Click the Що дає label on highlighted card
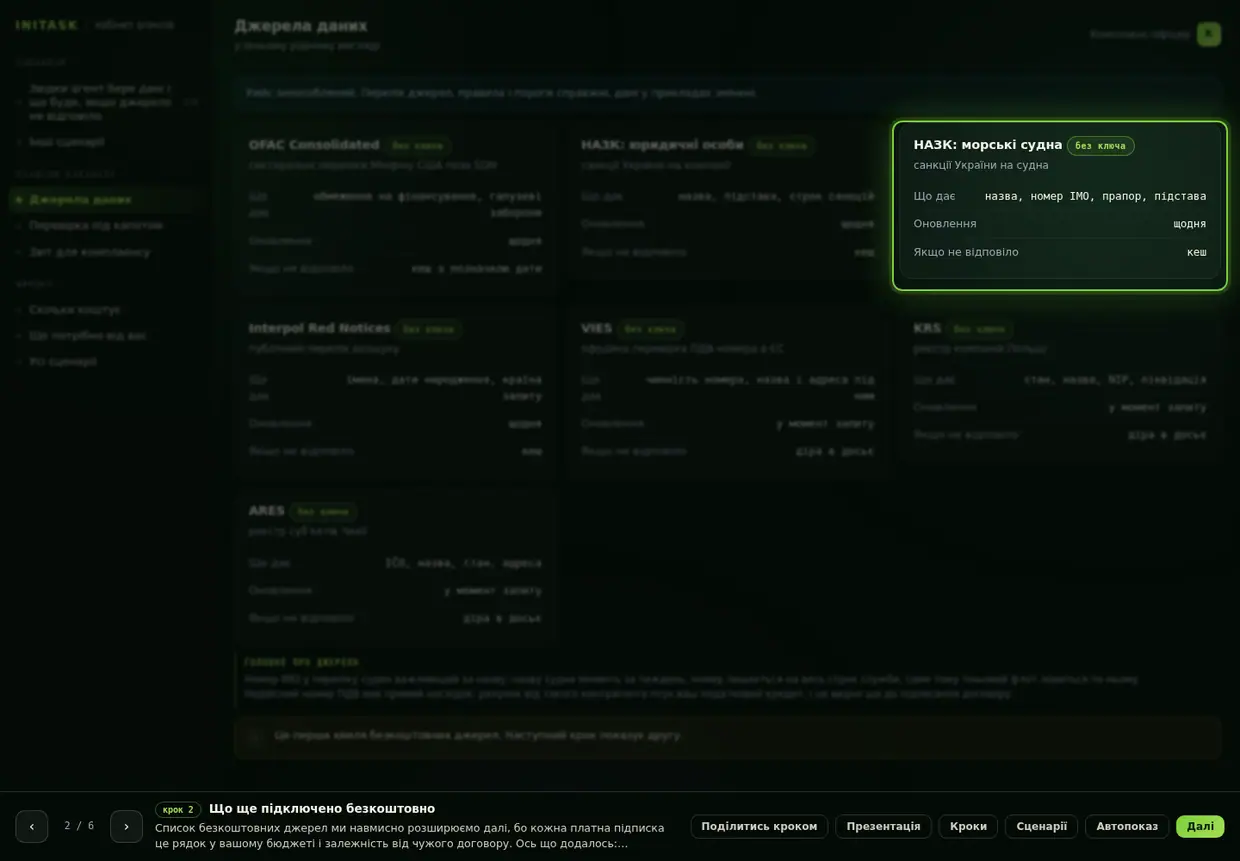This screenshot has width=1240, height=861. 934,196
